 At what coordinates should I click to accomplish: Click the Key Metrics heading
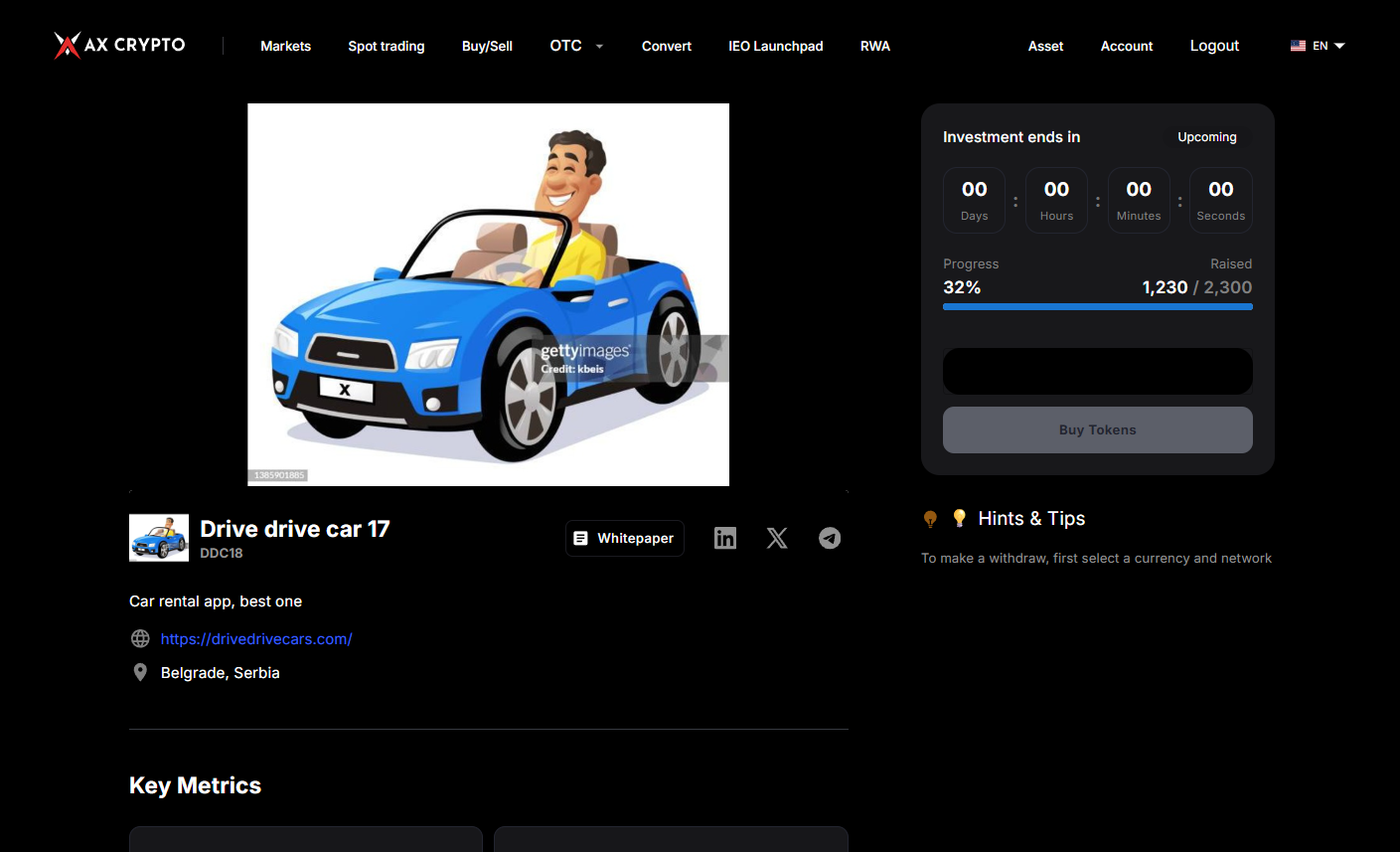click(196, 785)
